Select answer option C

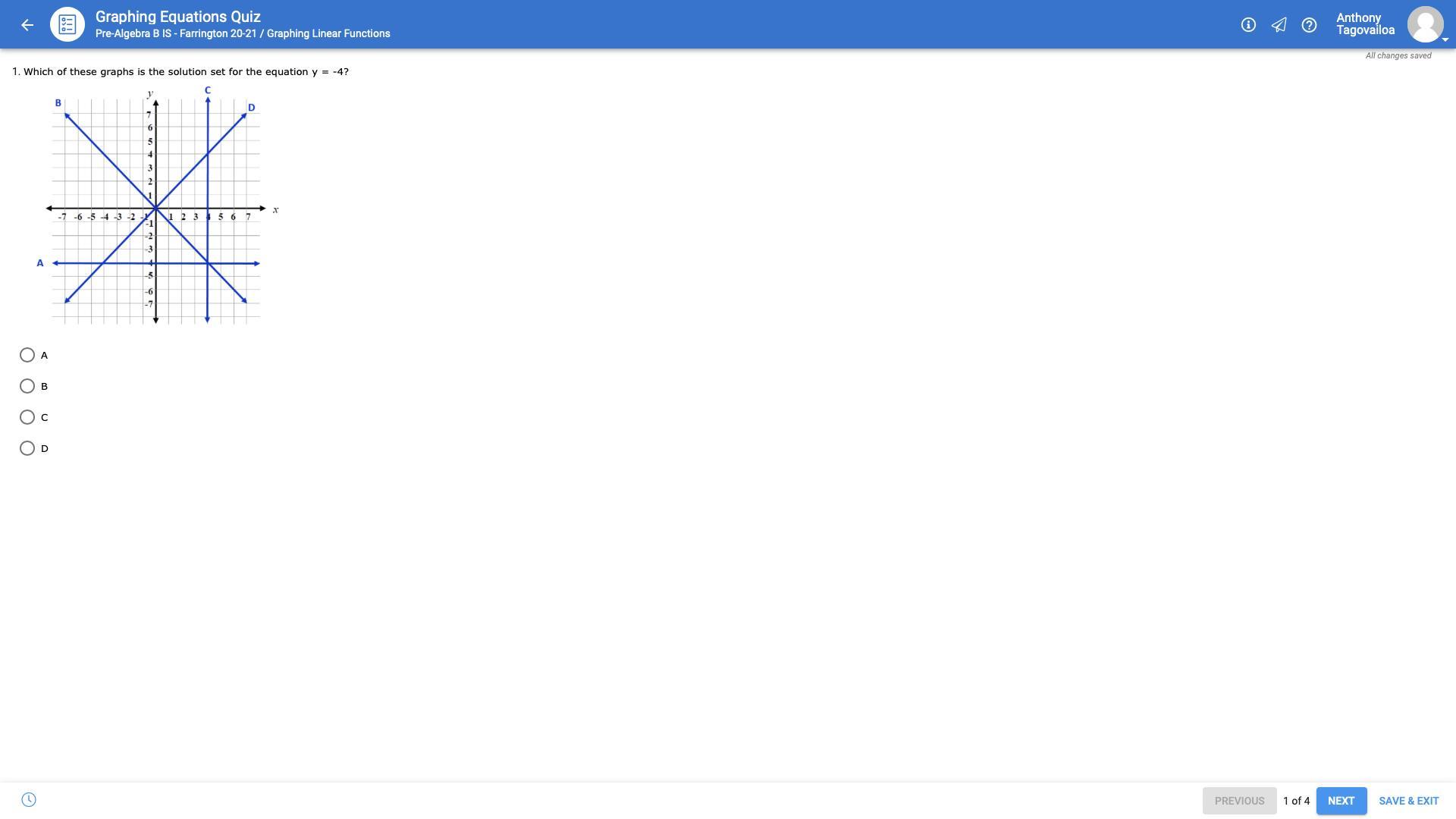click(27, 417)
